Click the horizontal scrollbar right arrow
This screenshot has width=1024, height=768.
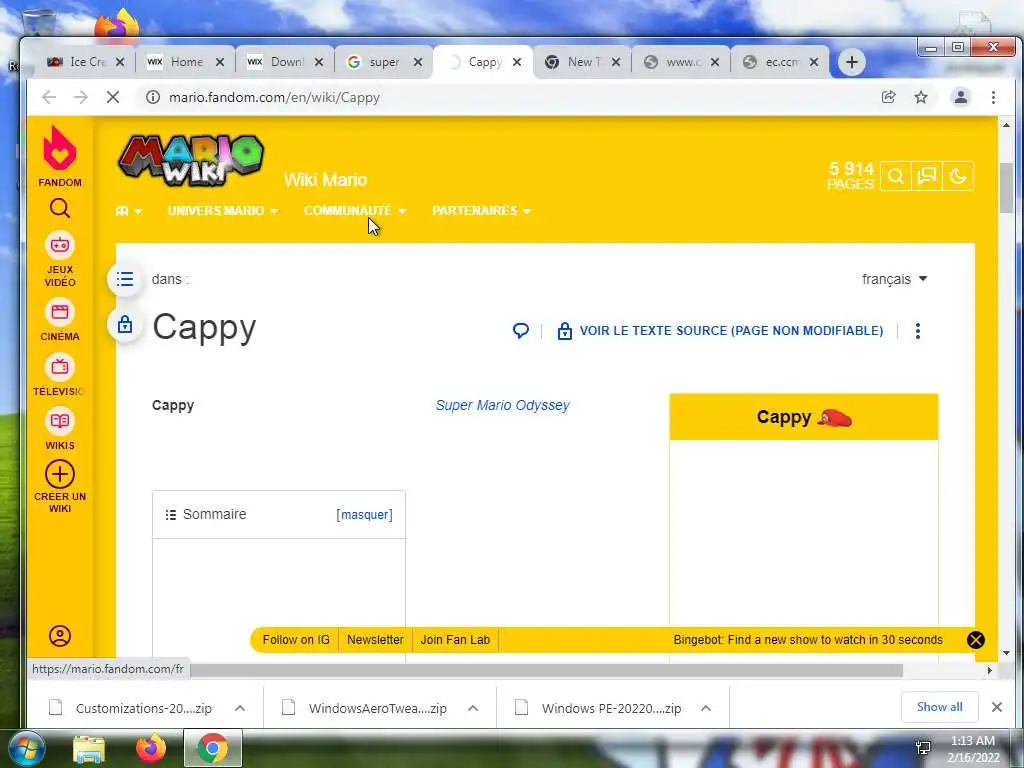click(x=989, y=670)
